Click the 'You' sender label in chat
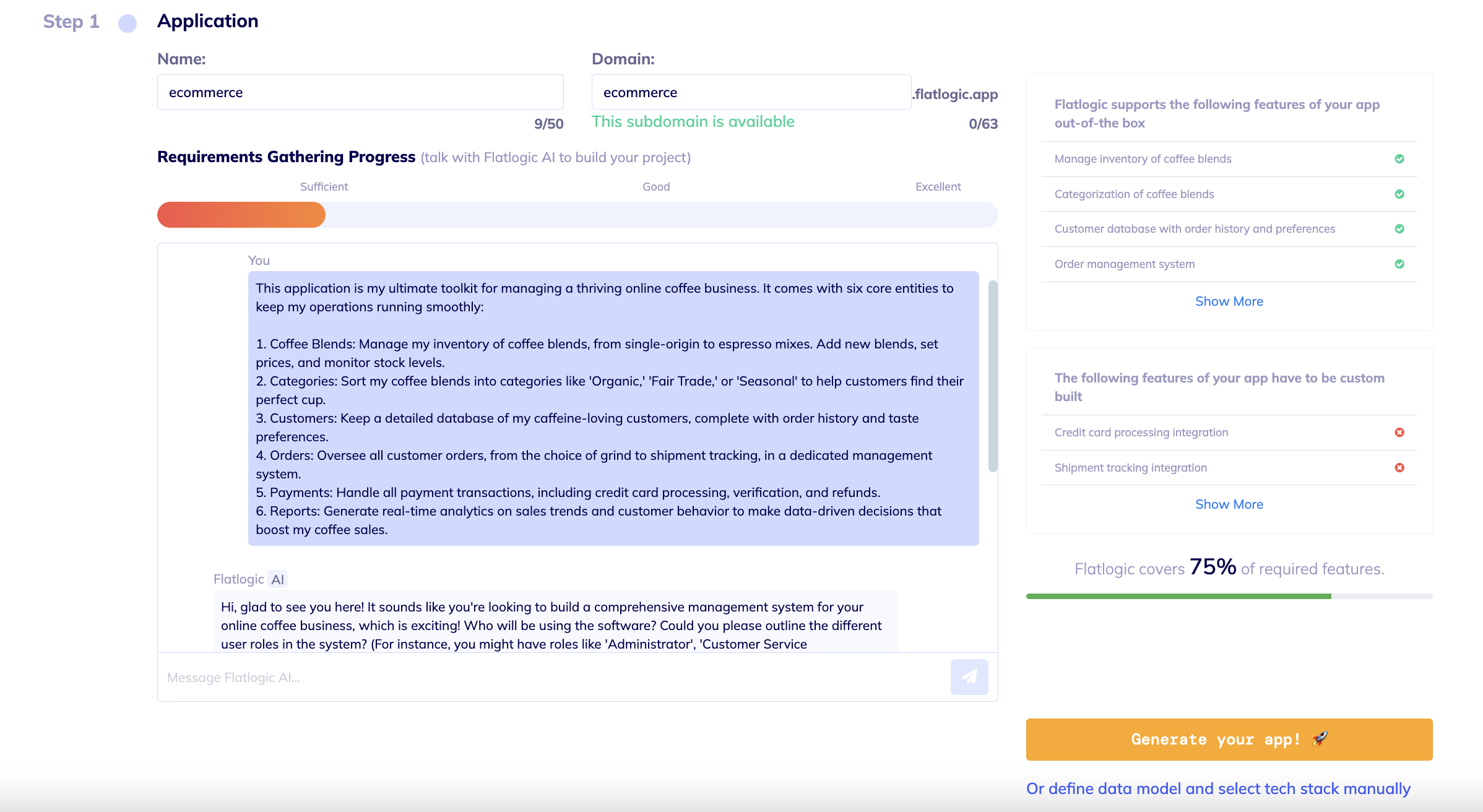The width and height of the screenshot is (1483, 812). (x=259, y=261)
